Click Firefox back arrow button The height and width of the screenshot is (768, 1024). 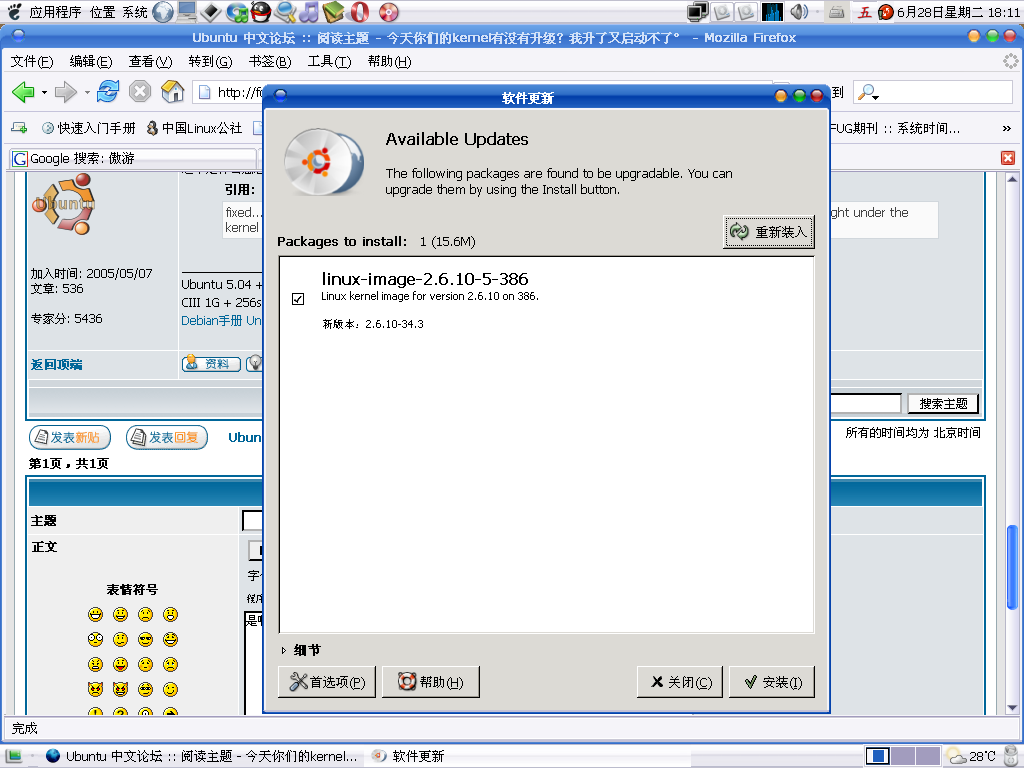[x=24, y=92]
